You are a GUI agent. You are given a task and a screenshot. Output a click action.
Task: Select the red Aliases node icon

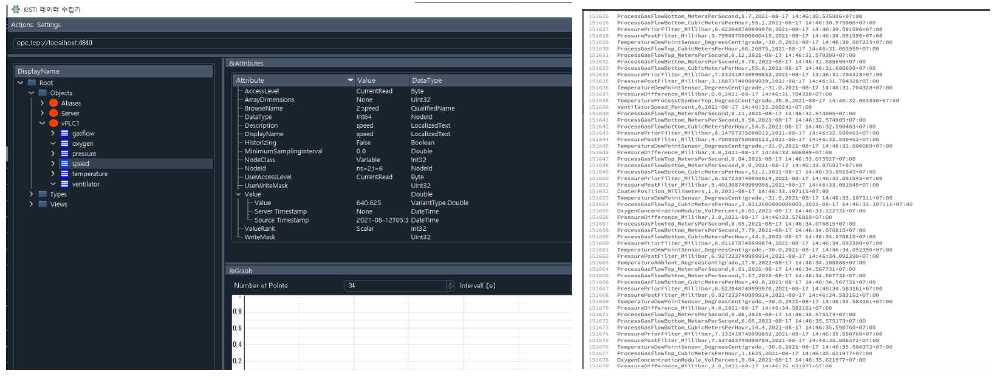point(54,103)
